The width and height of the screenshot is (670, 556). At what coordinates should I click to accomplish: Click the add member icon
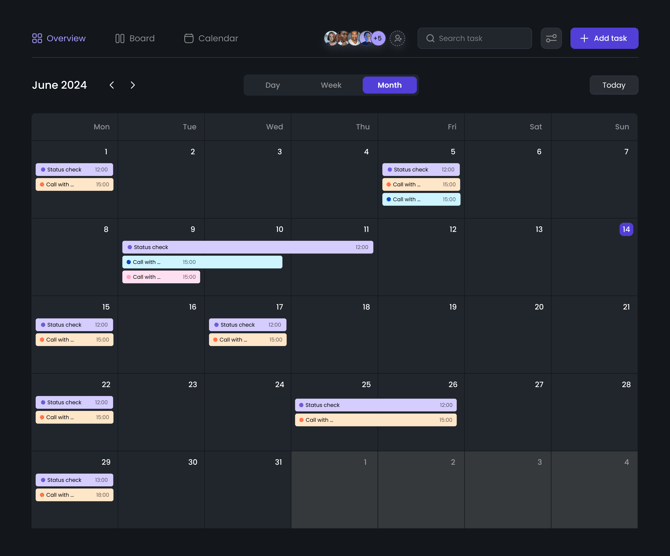[397, 38]
